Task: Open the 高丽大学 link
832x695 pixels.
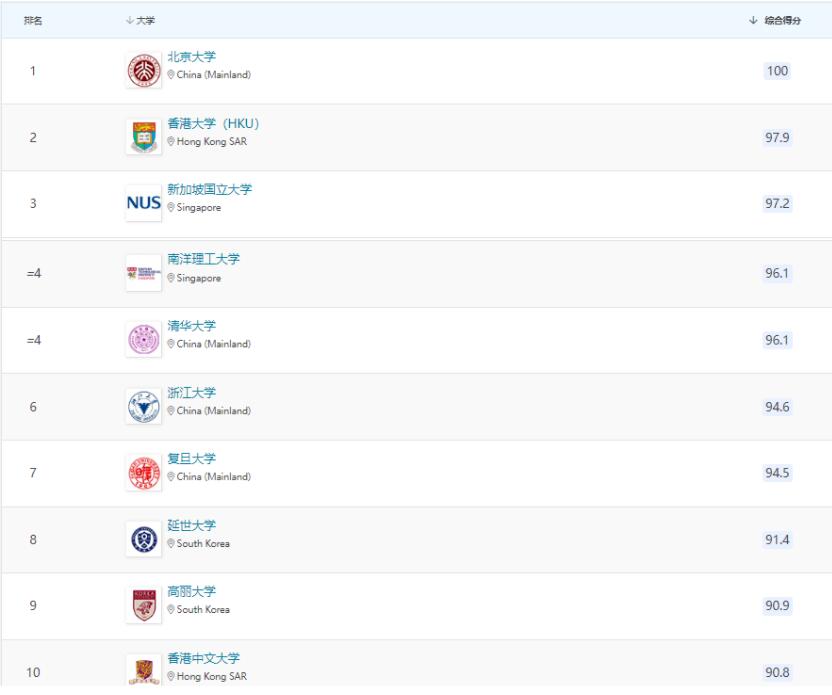Action: pos(192,591)
